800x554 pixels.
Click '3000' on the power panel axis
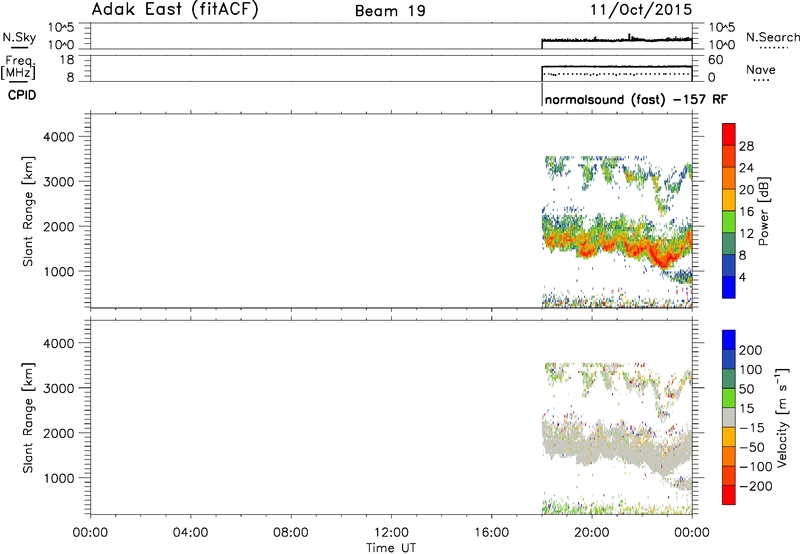[59, 182]
